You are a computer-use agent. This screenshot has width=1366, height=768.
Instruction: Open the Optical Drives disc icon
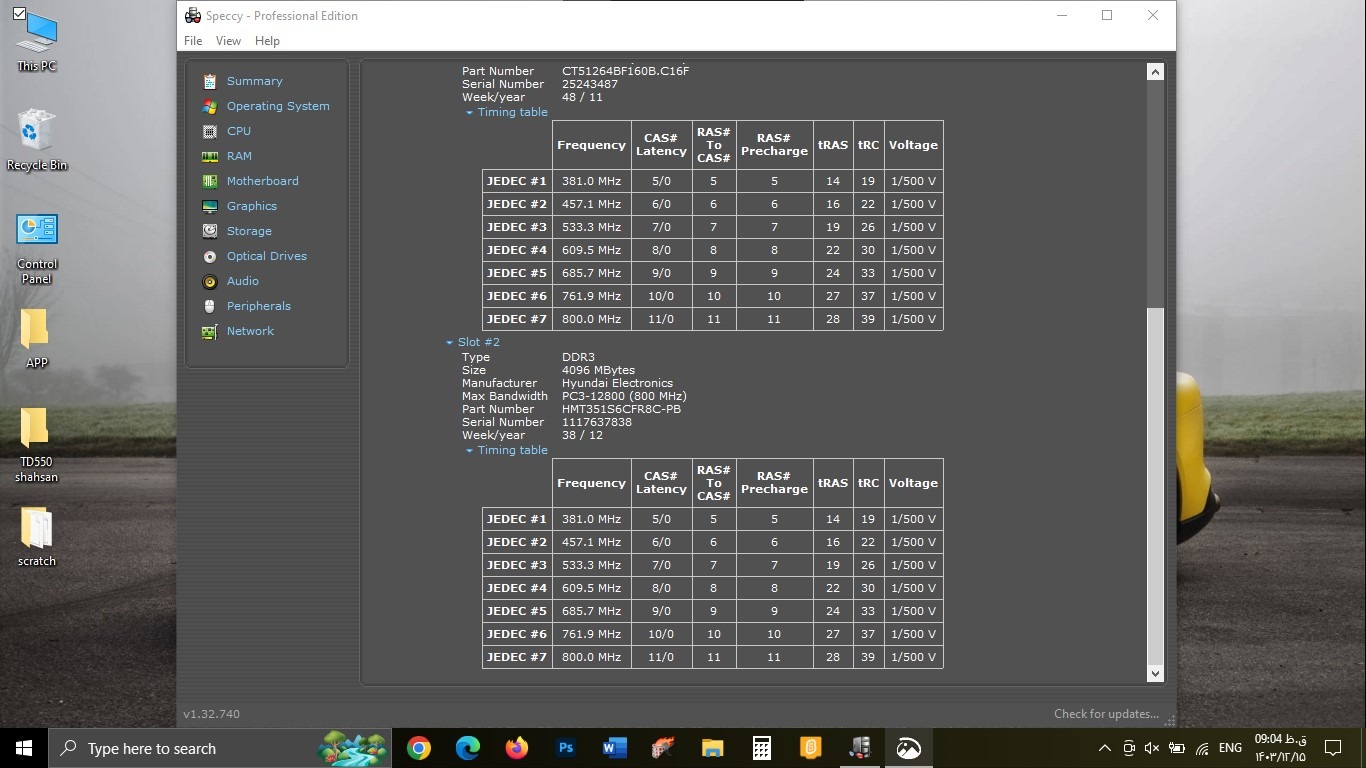coord(209,256)
